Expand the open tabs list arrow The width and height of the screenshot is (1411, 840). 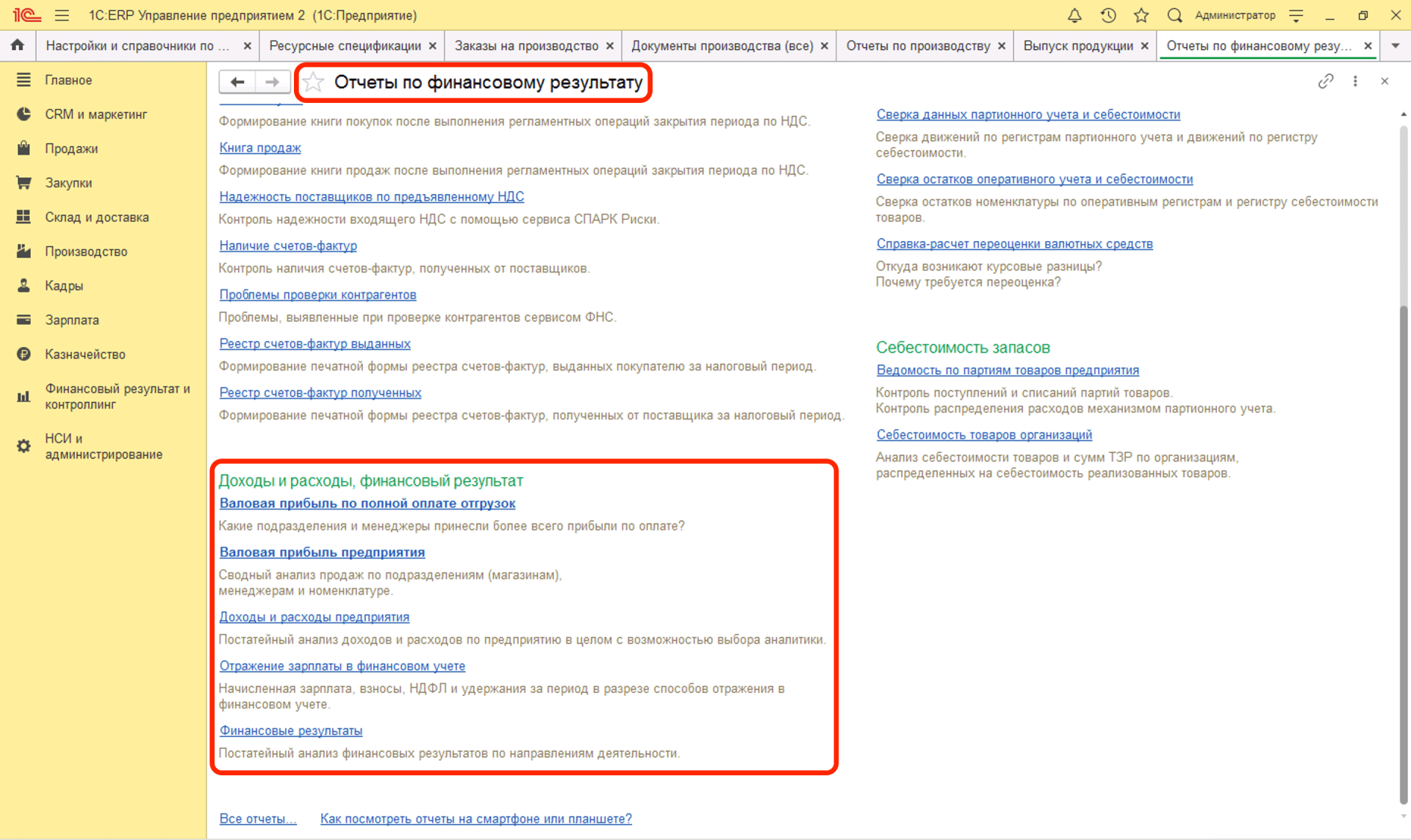[1395, 46]
